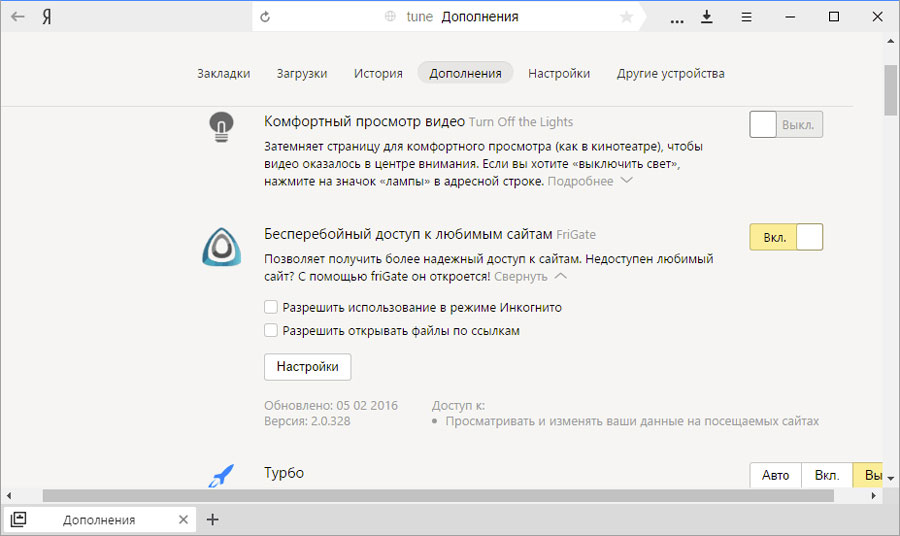The image size is (900, 536).
Task: Check 'Разрешить открывать файлы по ссылкам'
Action: 271,330
